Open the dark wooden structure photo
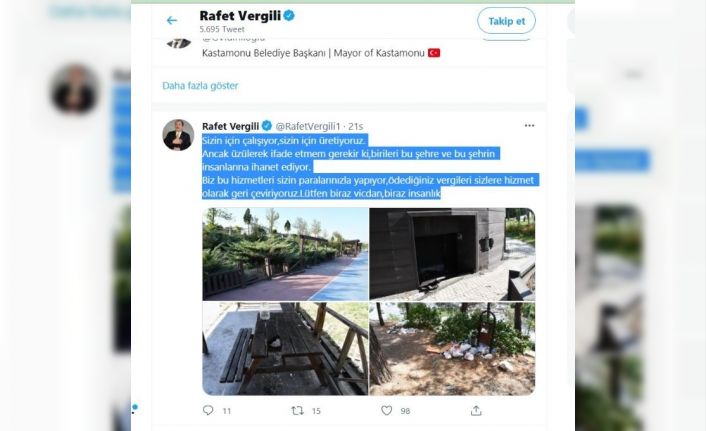 tap(452, 254)
